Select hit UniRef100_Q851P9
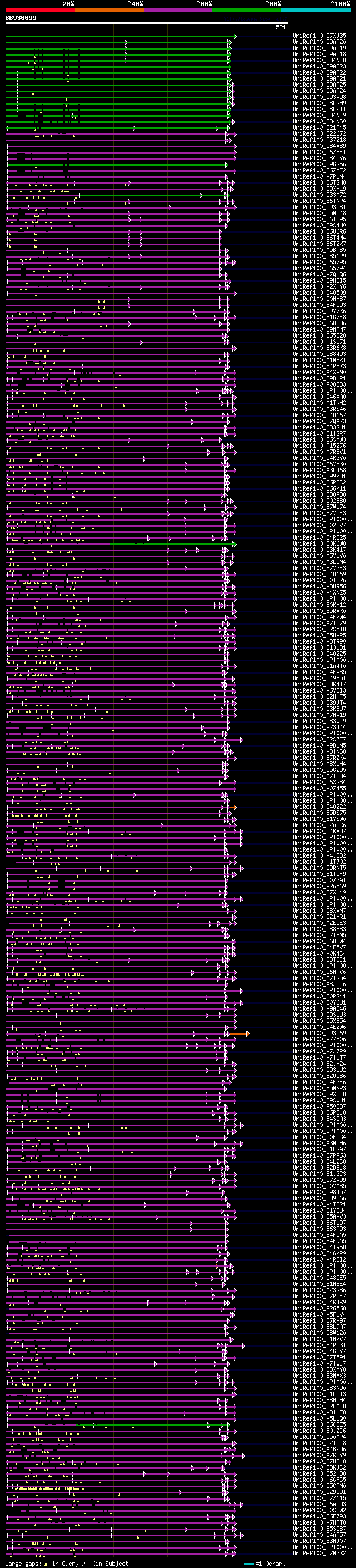The image size is (356, 1568). [319, 256]
